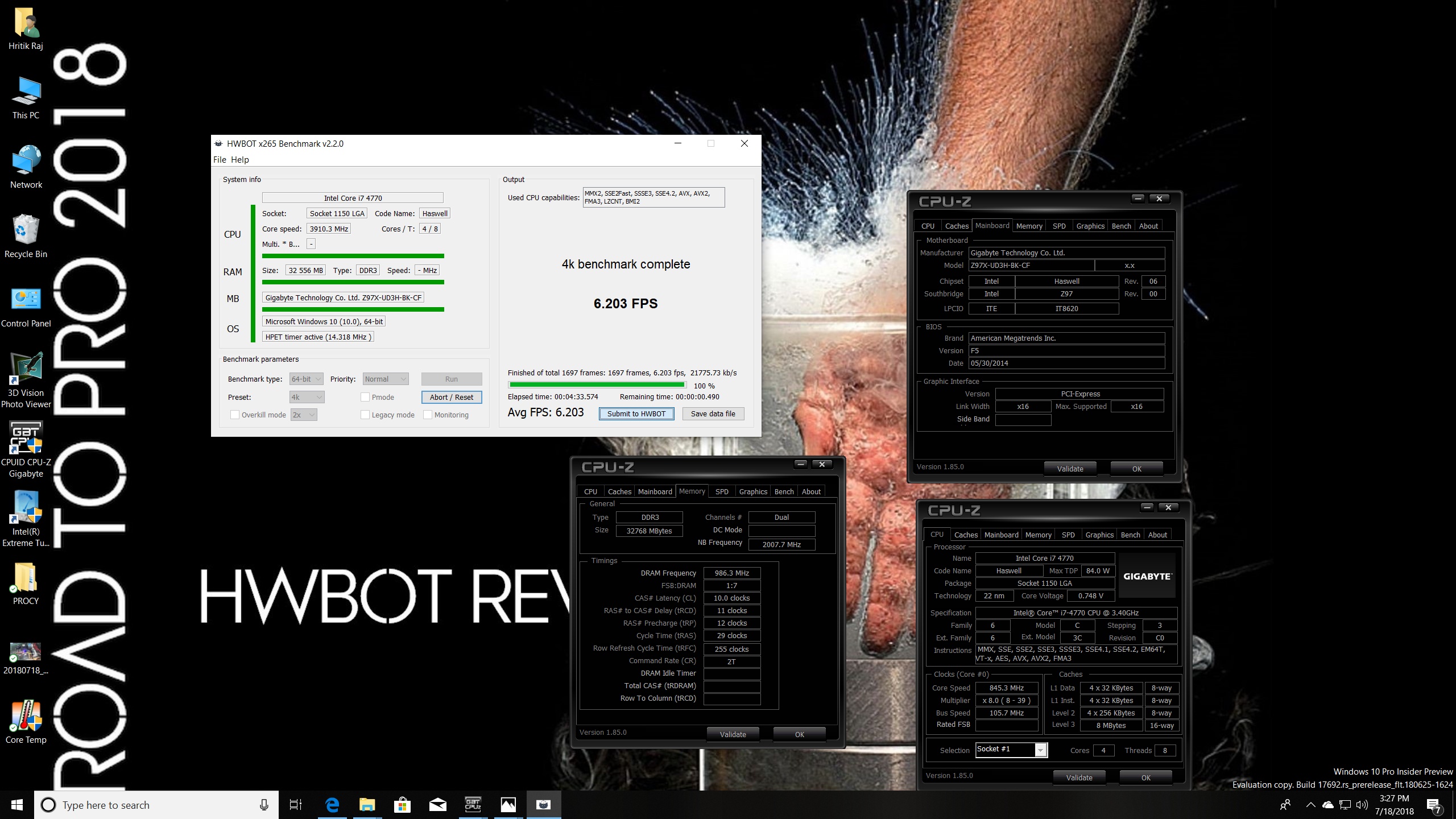Viewport: 1456px width, 819px height.
Task: Expand the Benchmark type 64-bit dropdown
Action: click(306, 379)
